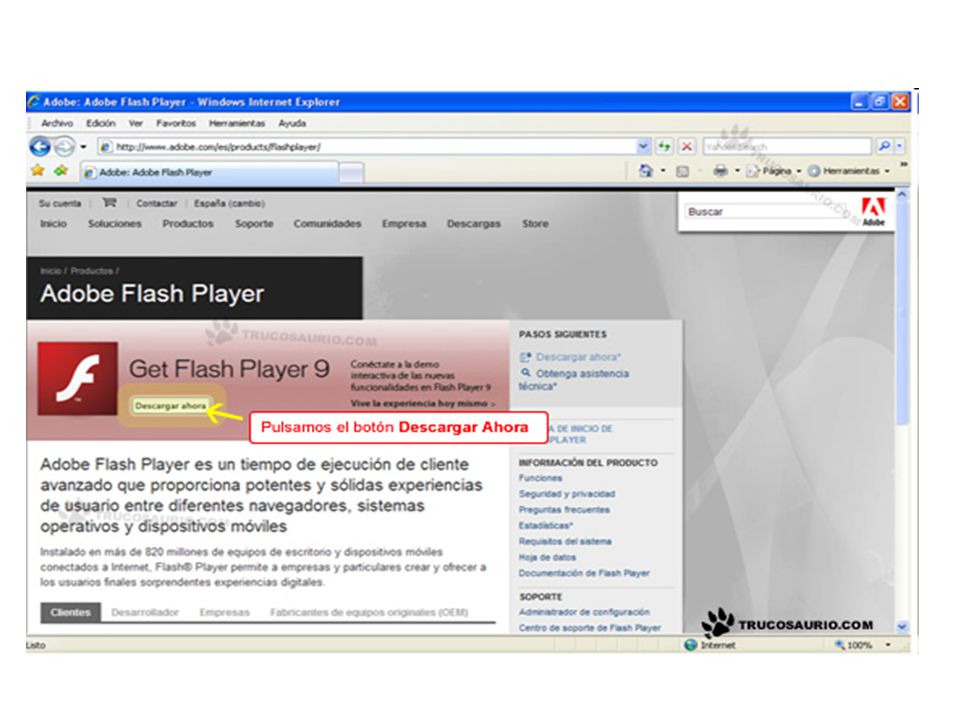Click the red Stop loading icon
The height and width of the screenshot is (720, 960).
687,146
